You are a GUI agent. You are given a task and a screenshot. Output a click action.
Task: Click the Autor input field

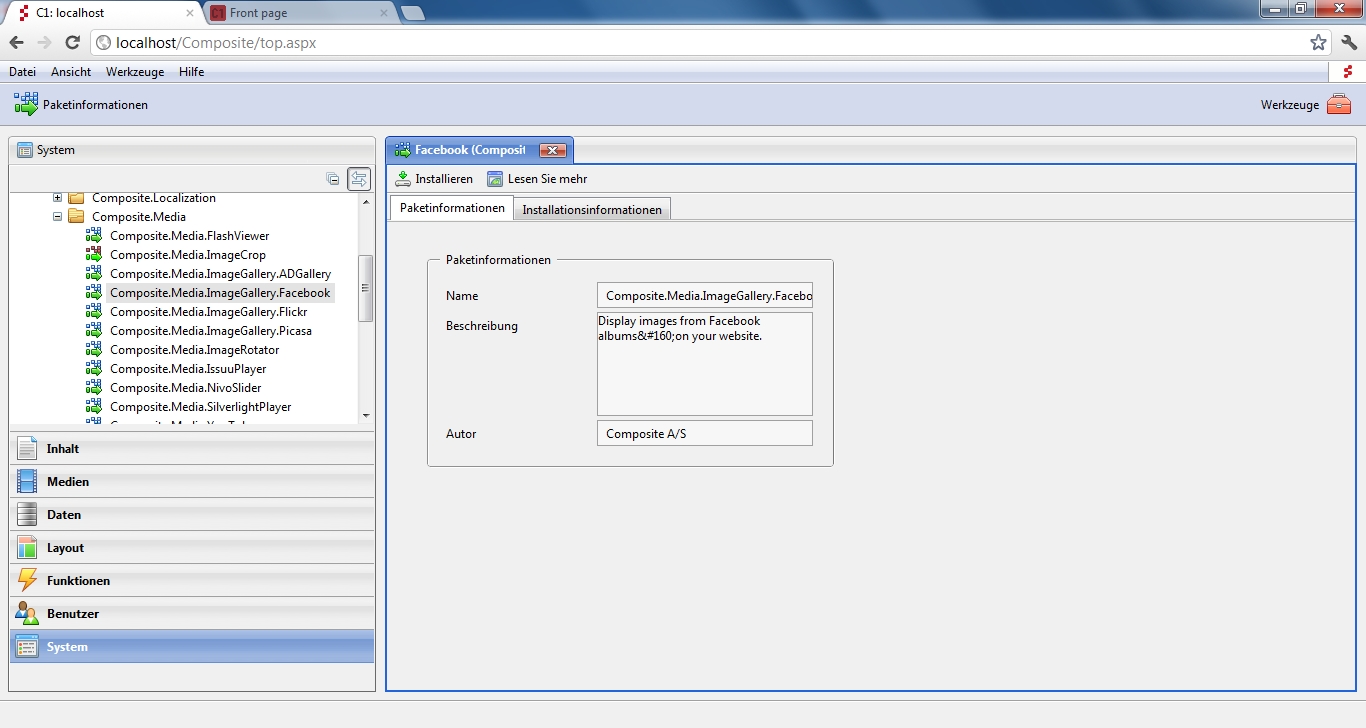(704, 433)
